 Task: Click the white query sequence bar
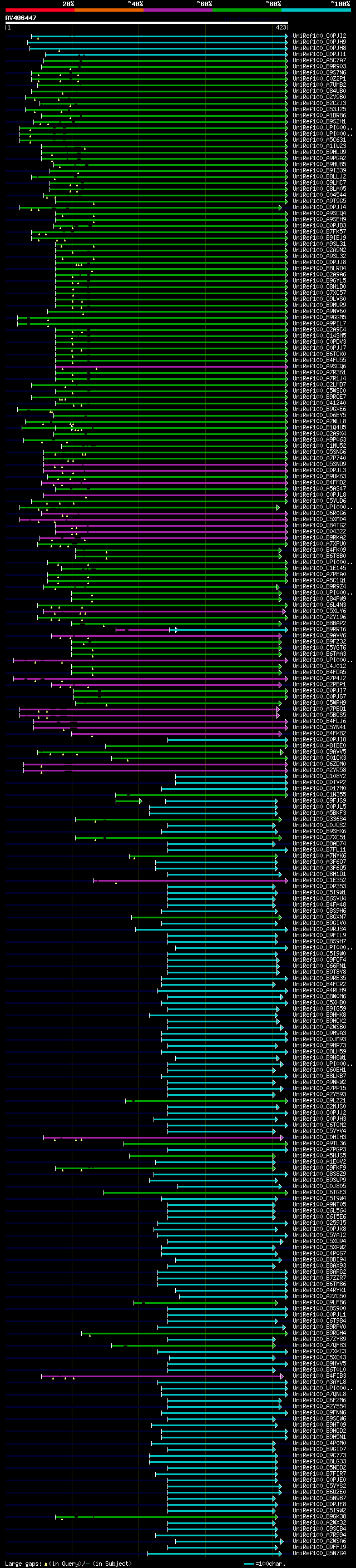(x=147, y=23)
